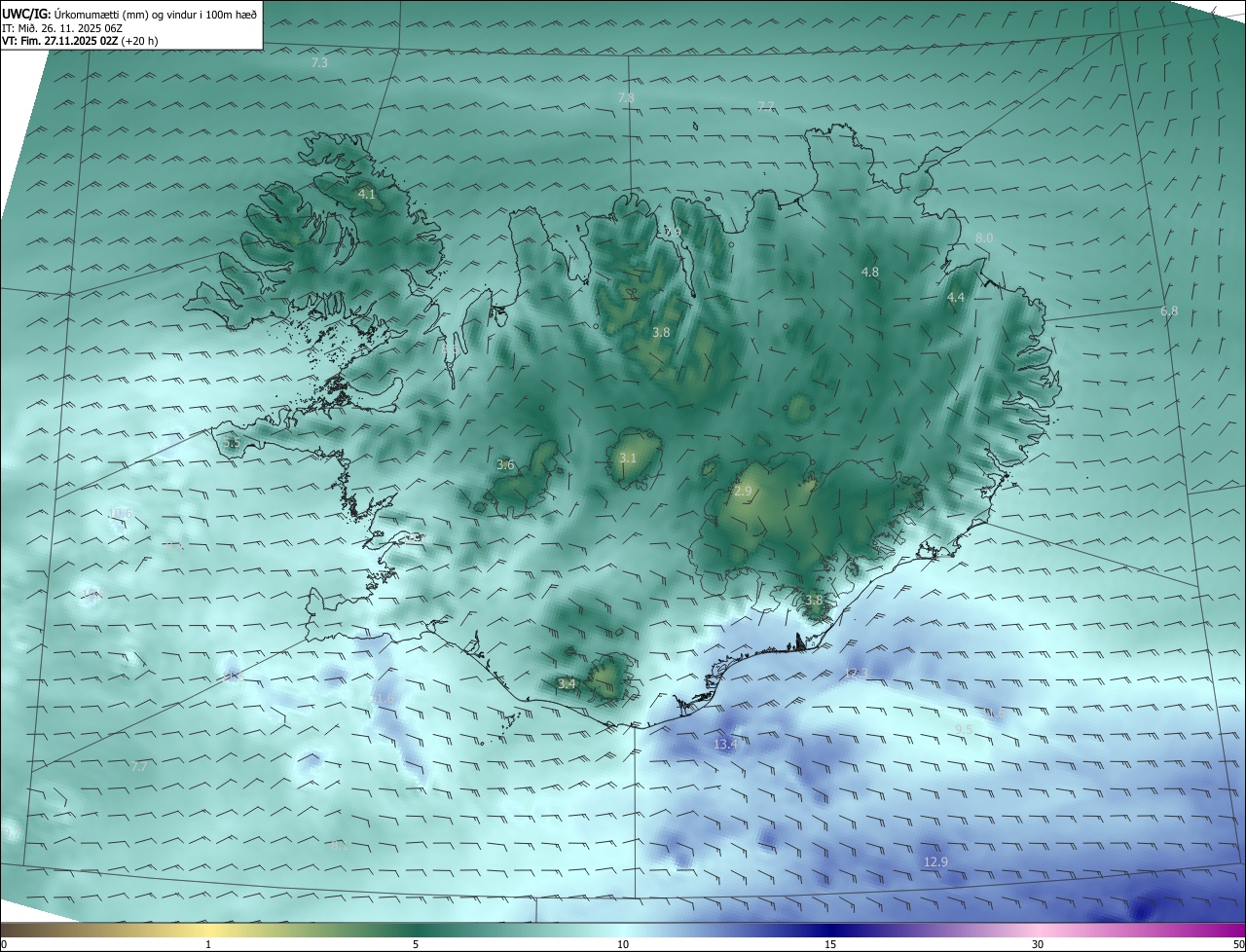Viewport: 1246px width, 952px height.
Task: Click the '15' tick label on the colour scale
Action: [830, 944]
